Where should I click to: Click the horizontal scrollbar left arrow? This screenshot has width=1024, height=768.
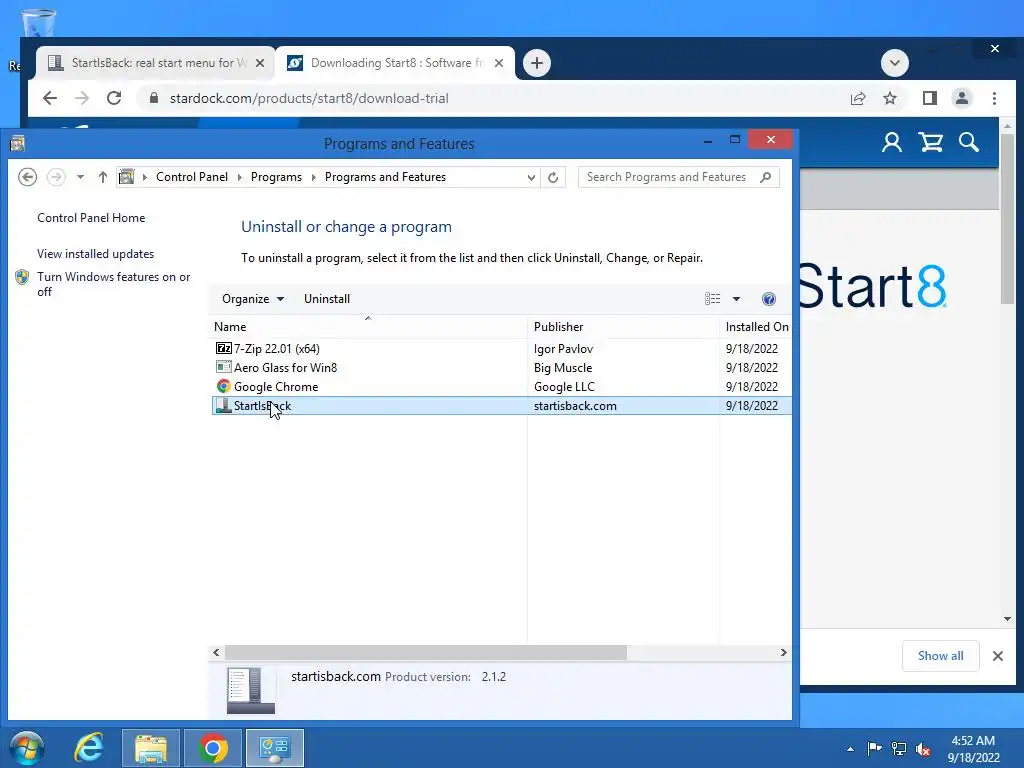click(216, 652)
